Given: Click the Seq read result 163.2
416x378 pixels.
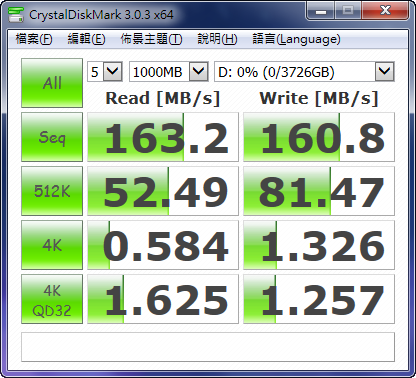Looking at the screenshot, I should (163, 137).
